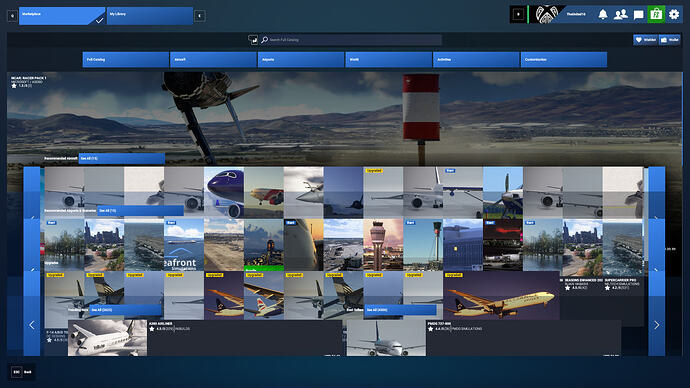
Task: Open the Supercarrier Pro product title
Action: pos(621,280)
